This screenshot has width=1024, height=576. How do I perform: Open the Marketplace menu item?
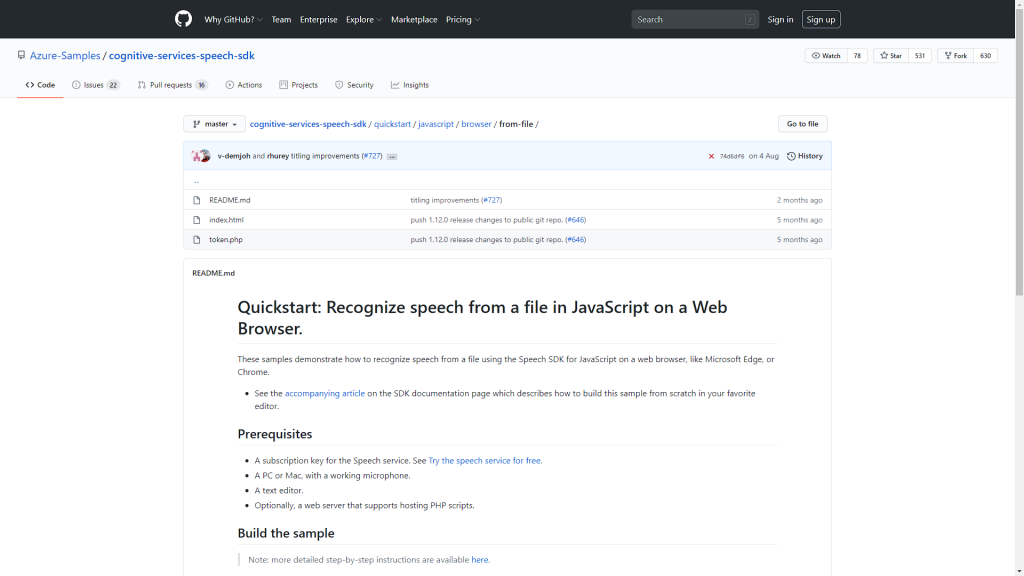pyautogui.click(x=414, y=20)
